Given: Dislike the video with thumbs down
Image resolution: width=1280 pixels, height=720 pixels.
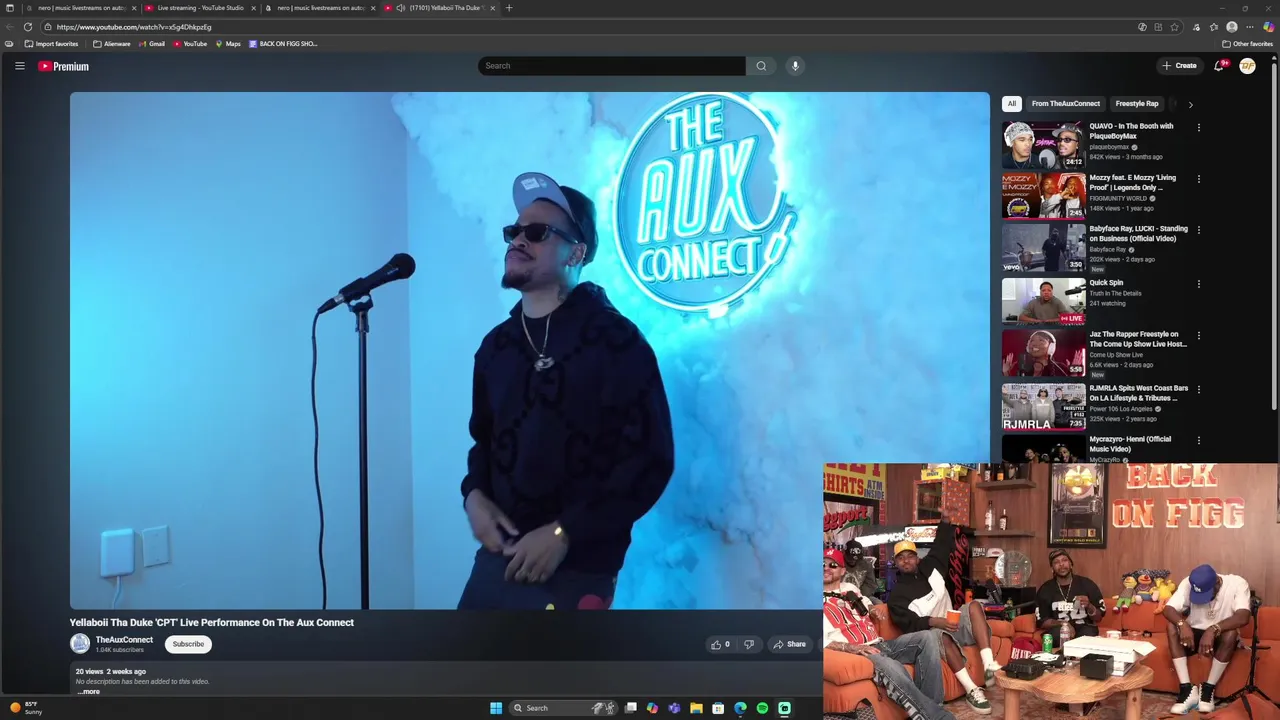Looking at the screenshot, I should point(748,645).
